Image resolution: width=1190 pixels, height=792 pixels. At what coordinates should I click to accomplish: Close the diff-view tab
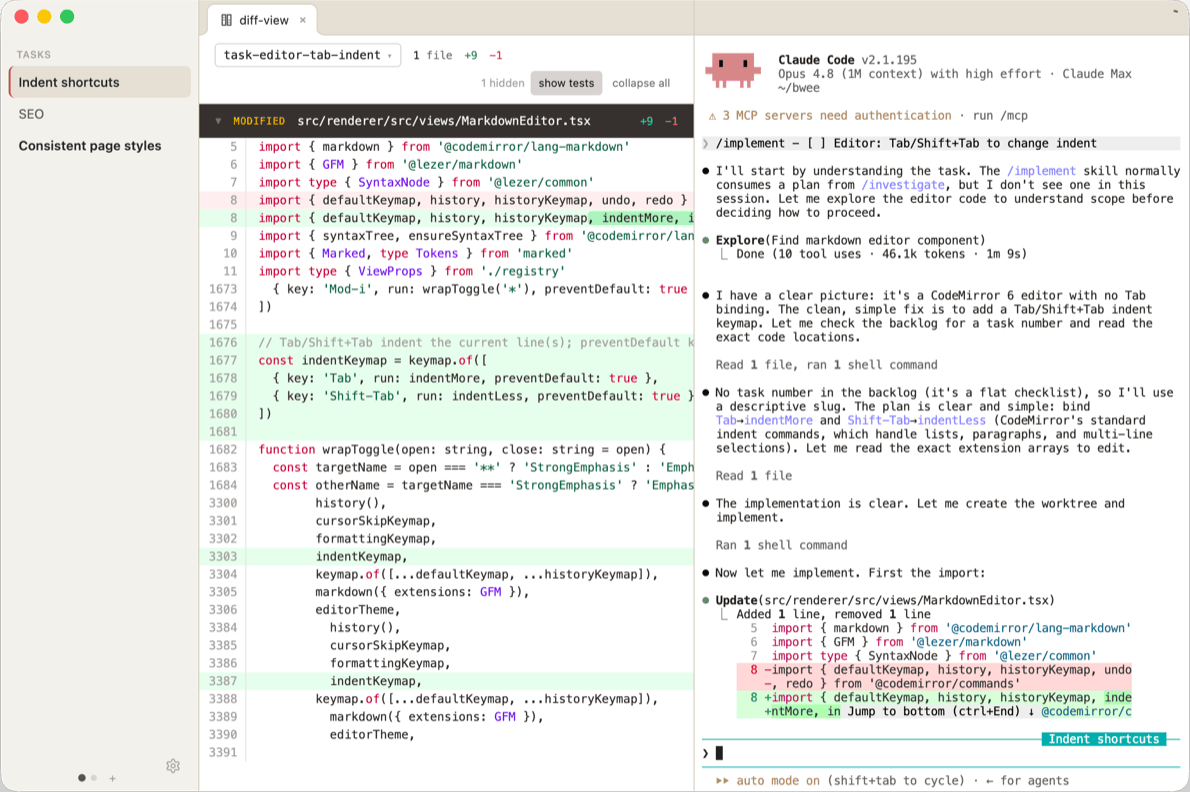pos(303,20)
